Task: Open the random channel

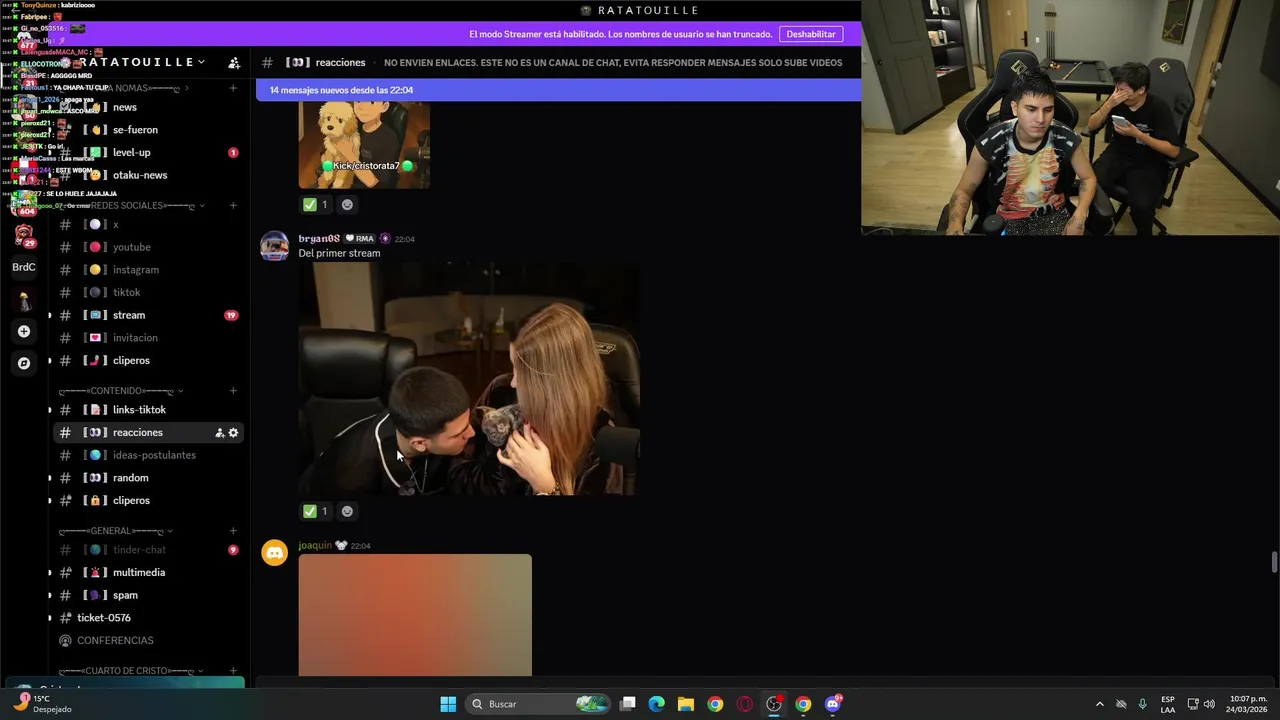Action: point(147,478)
